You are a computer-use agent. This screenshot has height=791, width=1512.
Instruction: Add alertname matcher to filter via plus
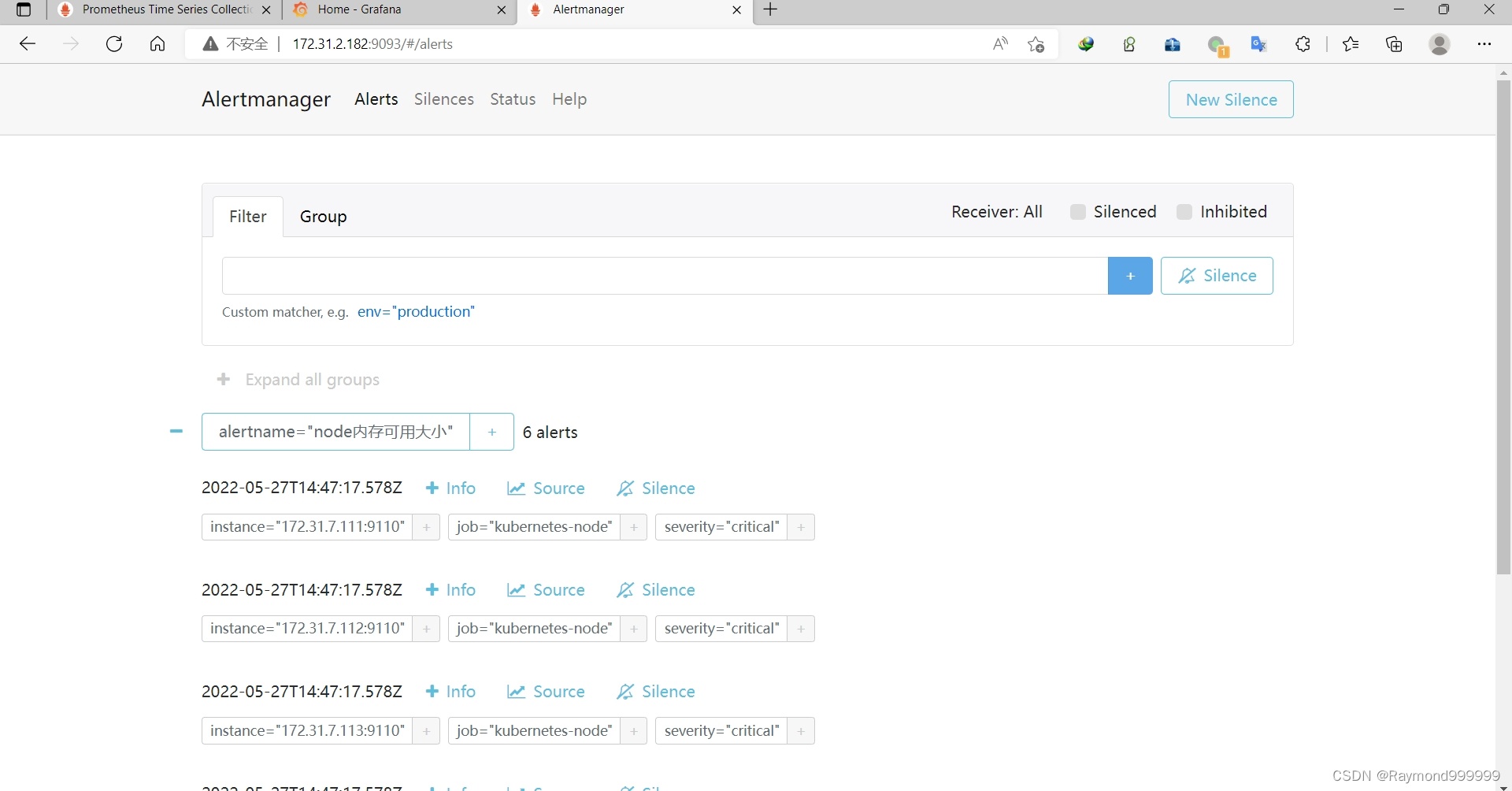[492, 432]
